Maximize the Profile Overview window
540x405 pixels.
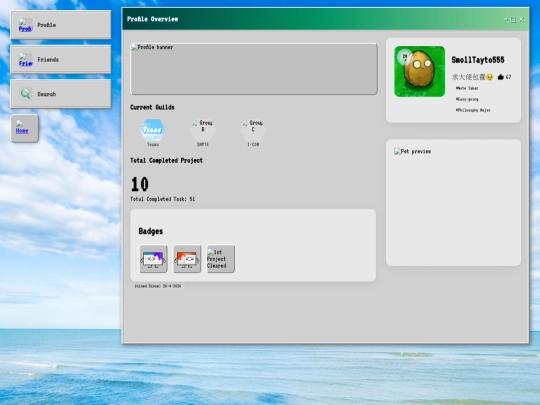513,20
